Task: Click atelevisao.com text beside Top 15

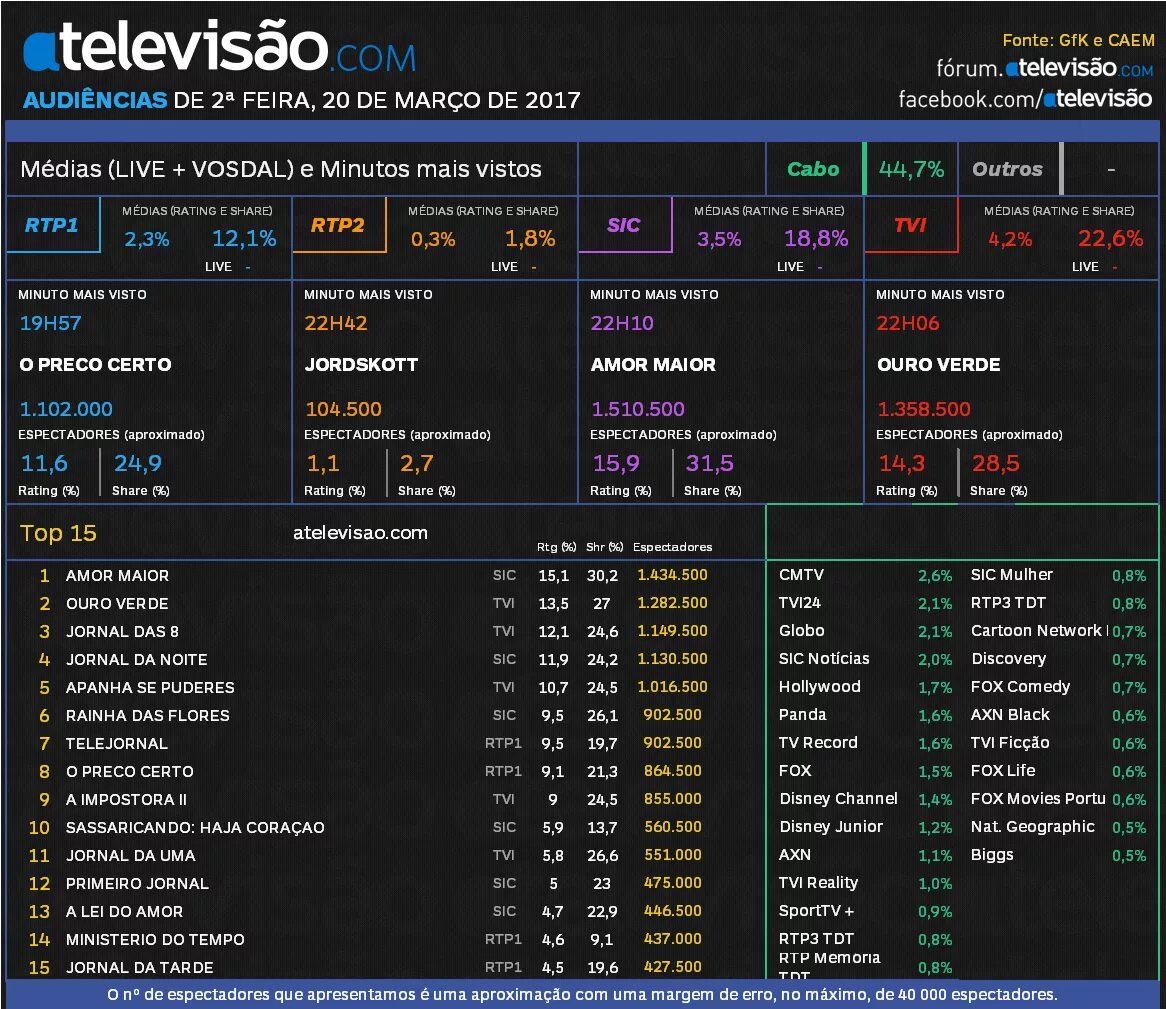Action: coord(360,532)
